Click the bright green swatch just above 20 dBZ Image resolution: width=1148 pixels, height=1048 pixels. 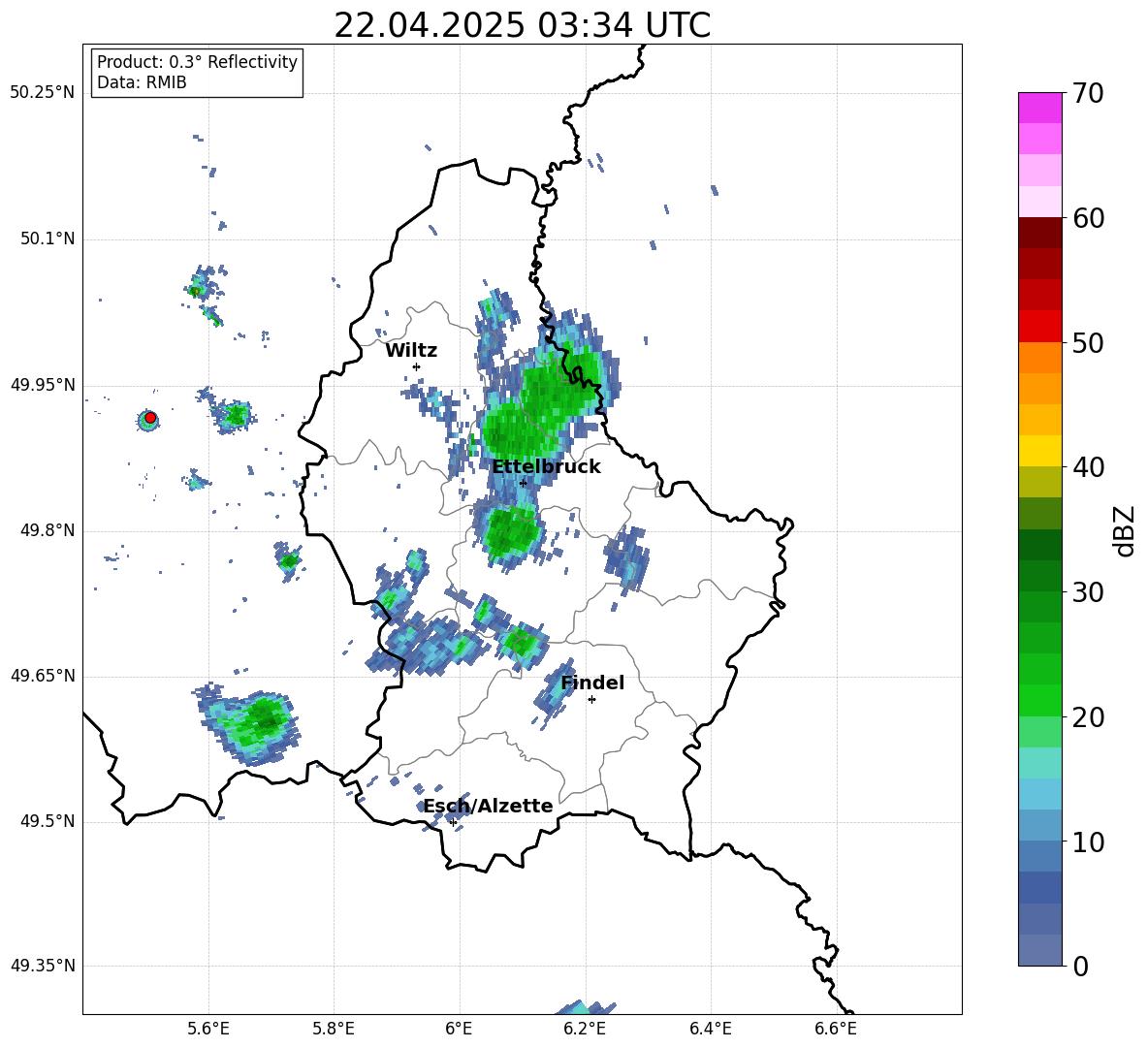(1039, 700)
